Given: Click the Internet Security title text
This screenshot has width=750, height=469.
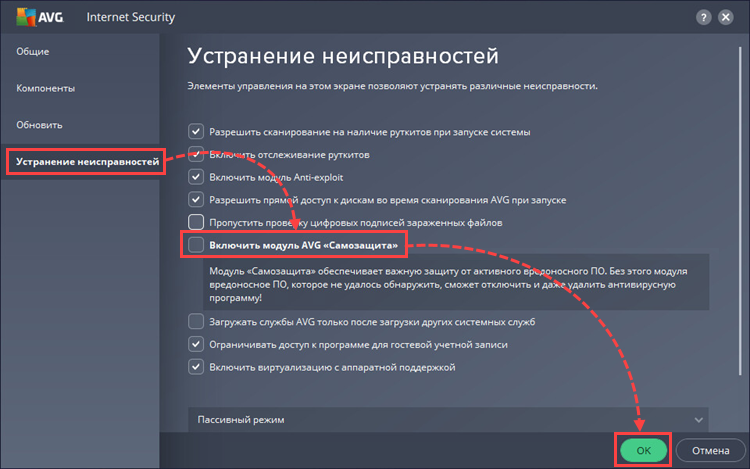Looking at the screenshot, I should coord(131,17).
